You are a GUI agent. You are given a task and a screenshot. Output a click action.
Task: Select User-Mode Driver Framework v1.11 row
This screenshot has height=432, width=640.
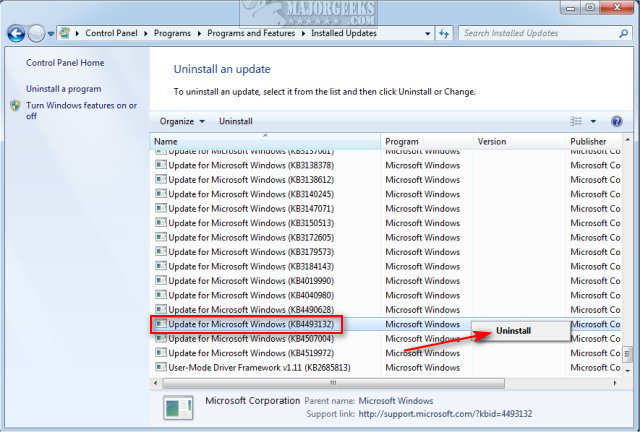click(387, 367)
